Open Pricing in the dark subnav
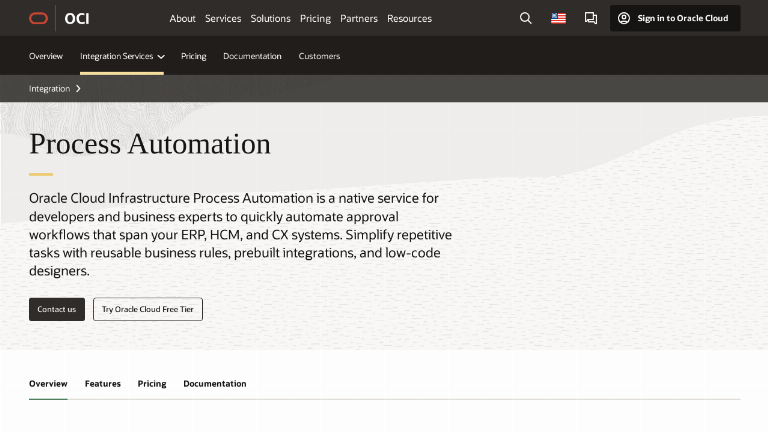This screenshot has height=432, width=768. tap(193, 56)
